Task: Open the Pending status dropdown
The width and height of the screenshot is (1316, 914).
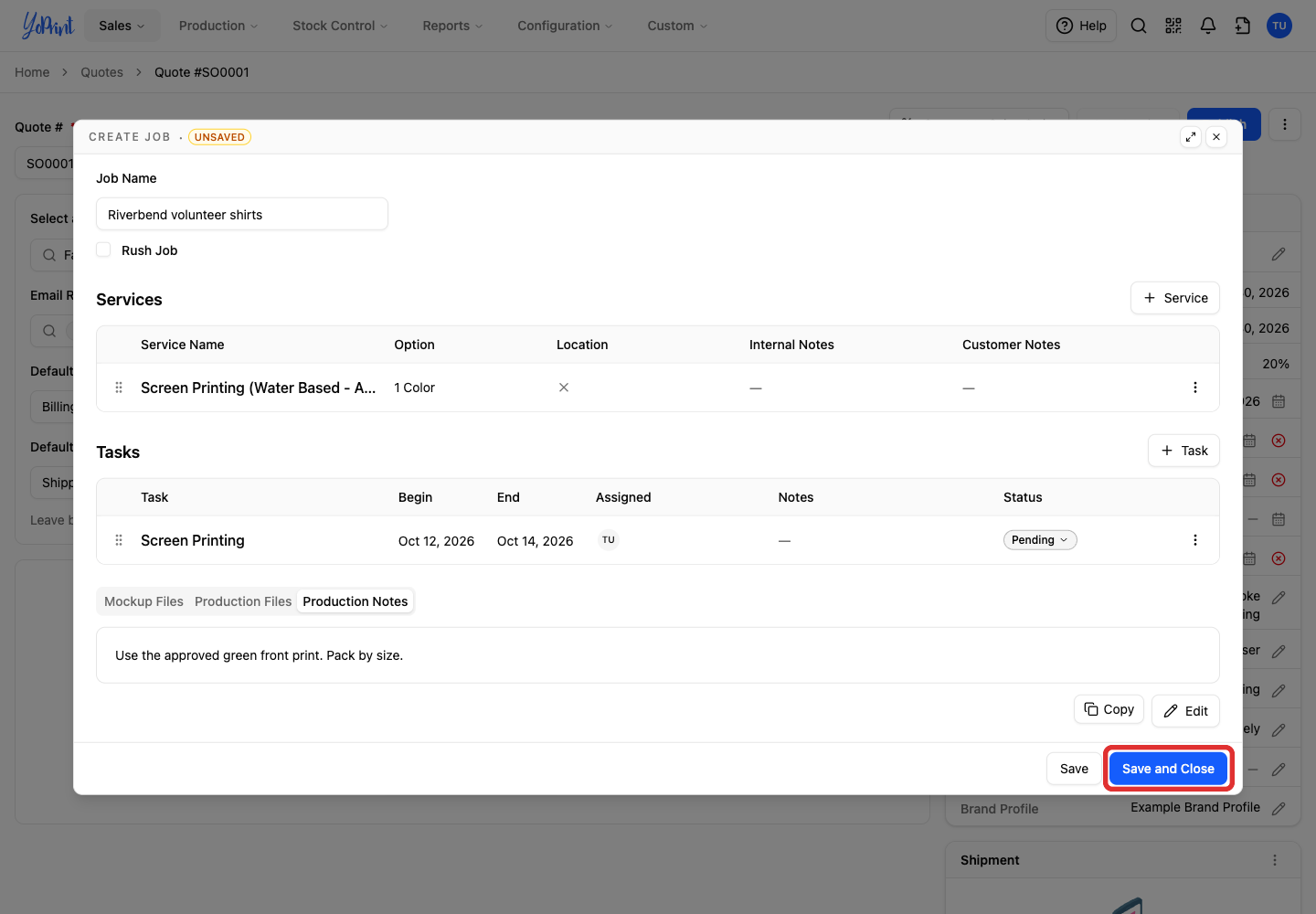Action: pos(1040,540)
